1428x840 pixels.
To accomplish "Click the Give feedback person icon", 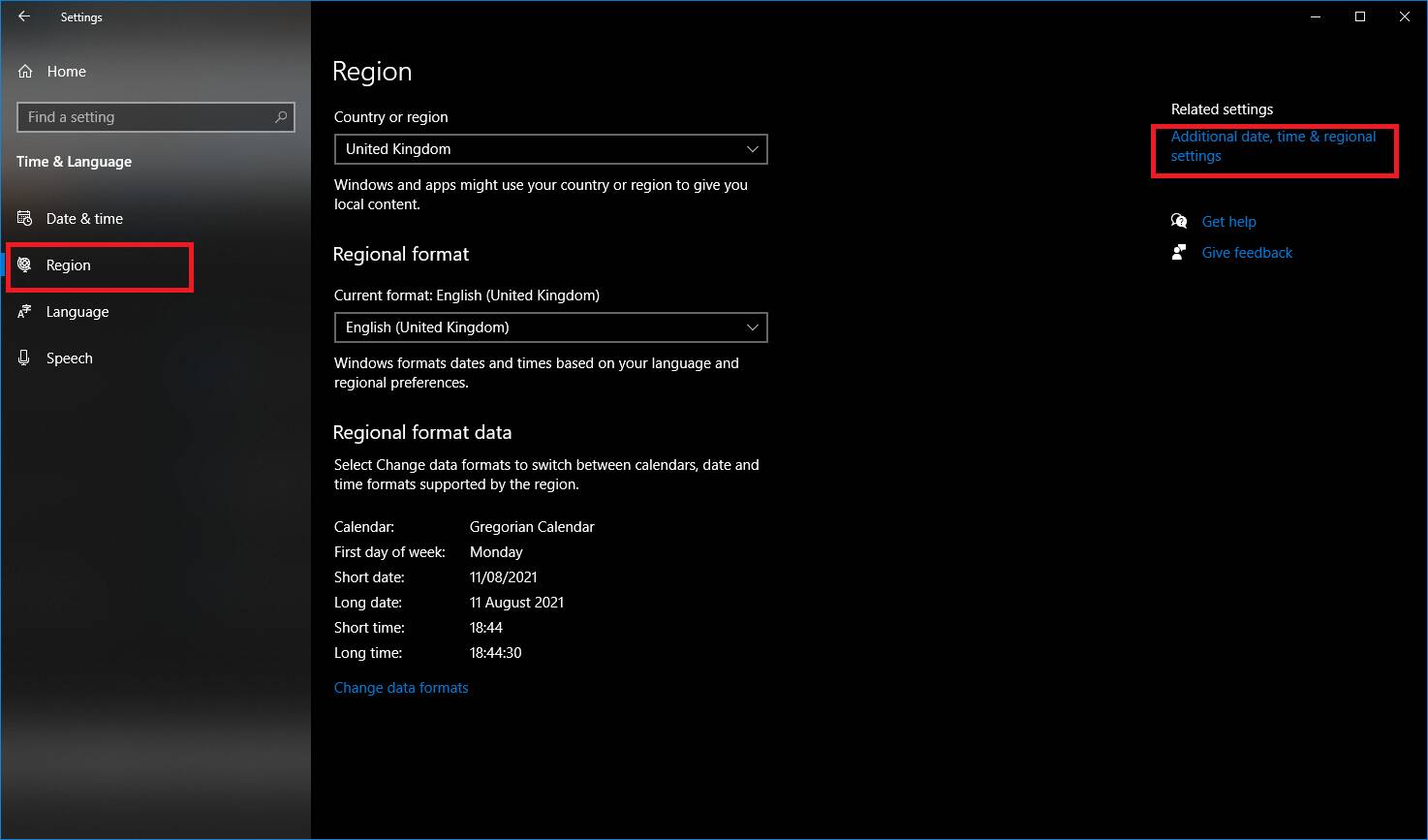I will tap(1179, 253).
